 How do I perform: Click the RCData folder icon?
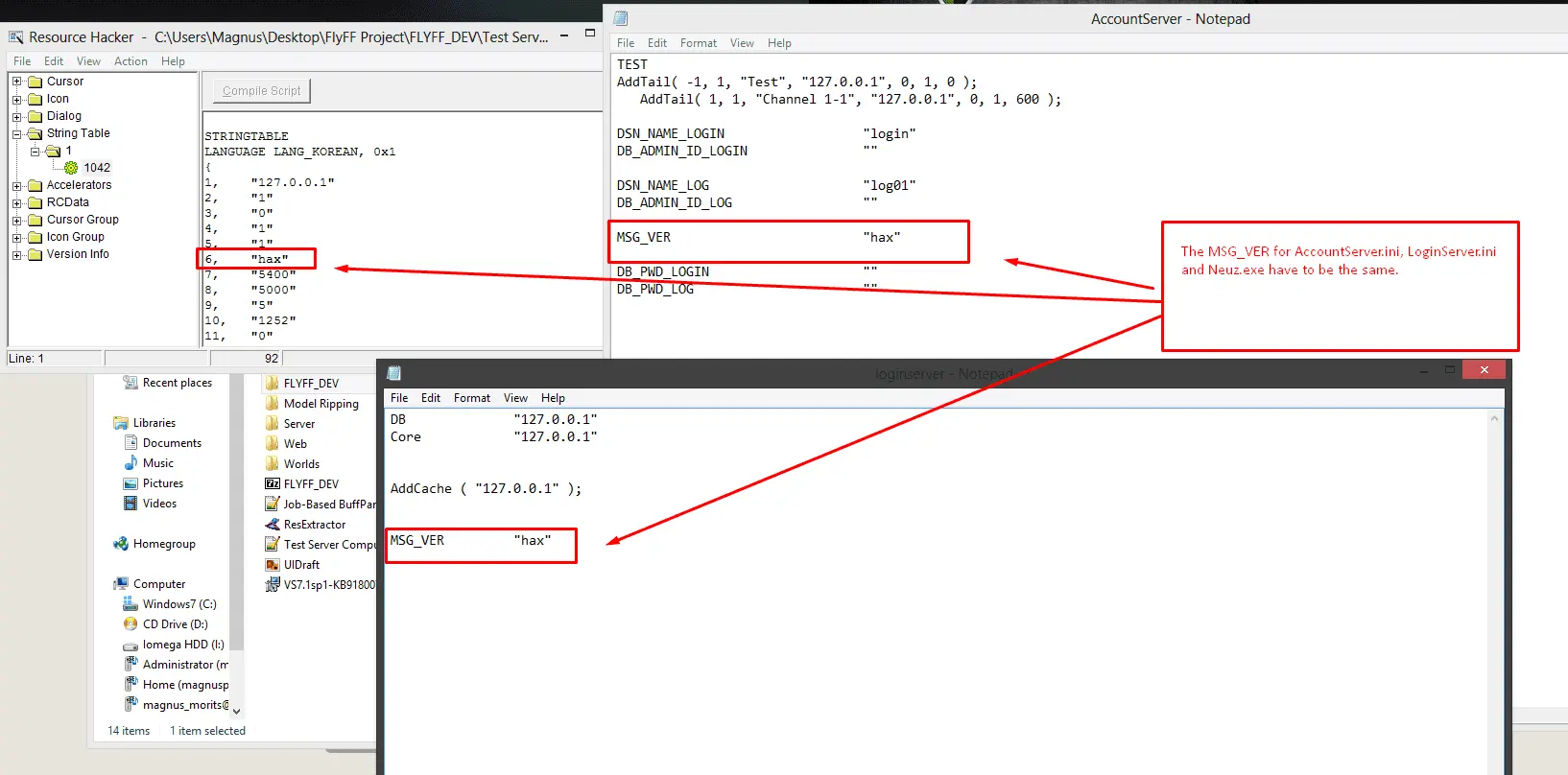pos(36,202)
